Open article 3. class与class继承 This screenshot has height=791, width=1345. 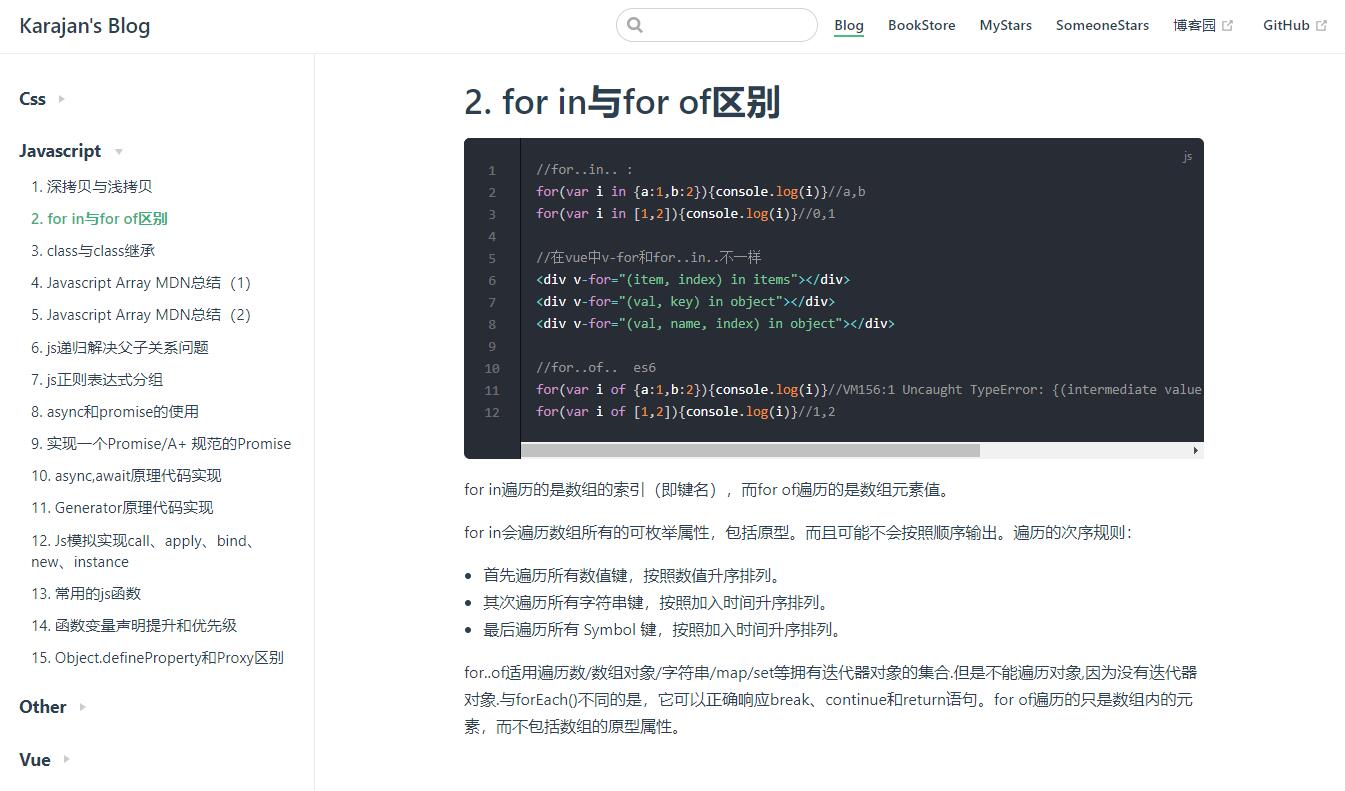tap(93, 250)
